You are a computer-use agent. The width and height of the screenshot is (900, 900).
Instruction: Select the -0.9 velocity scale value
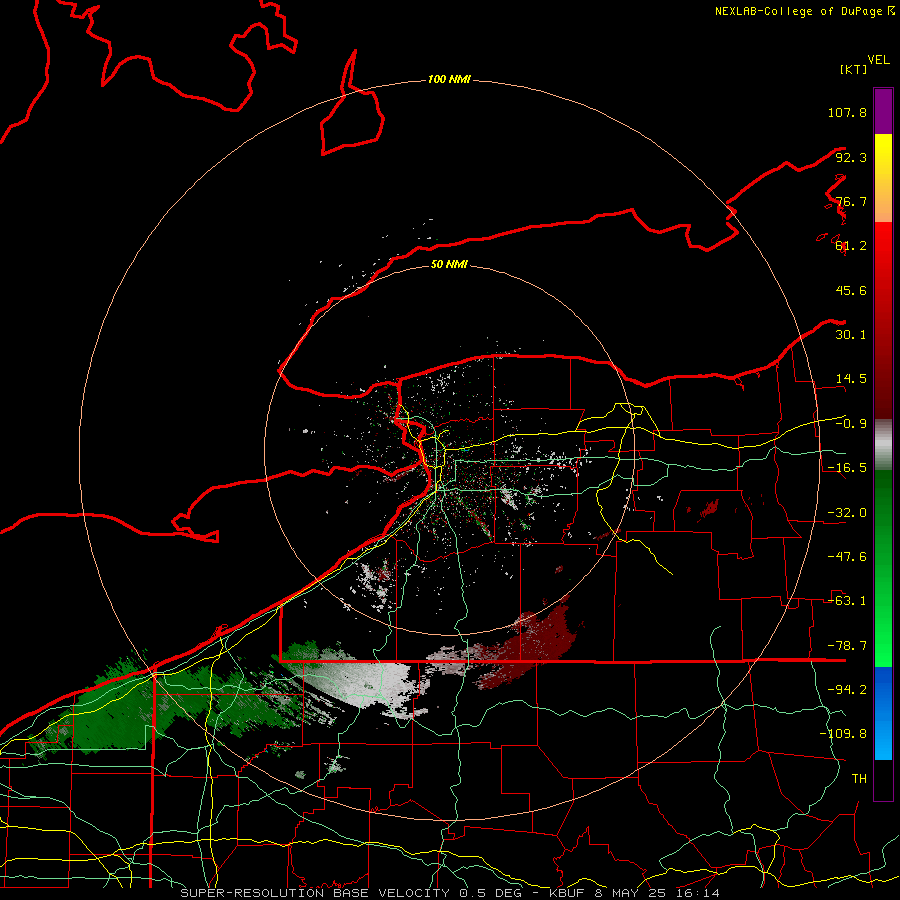[x=851, y=424]
